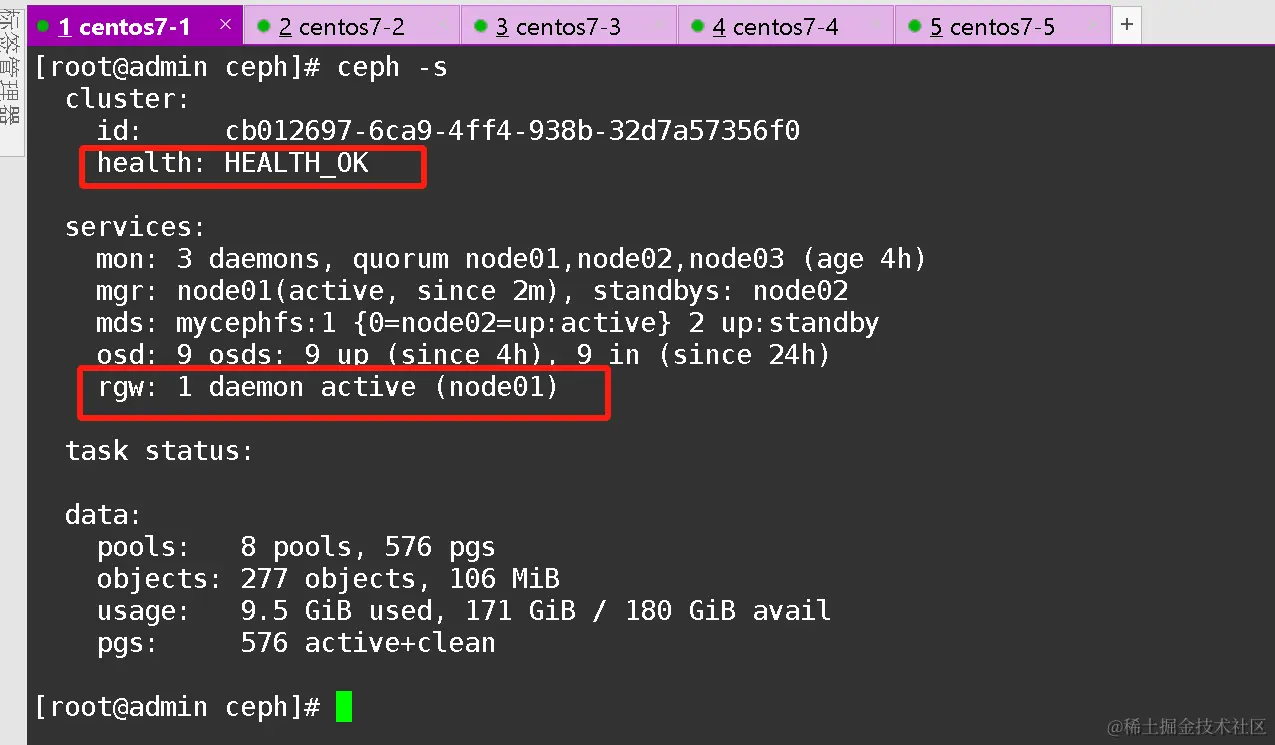Click the green terminal cursor block
The image size is (1275, 745).
[343, 707]
